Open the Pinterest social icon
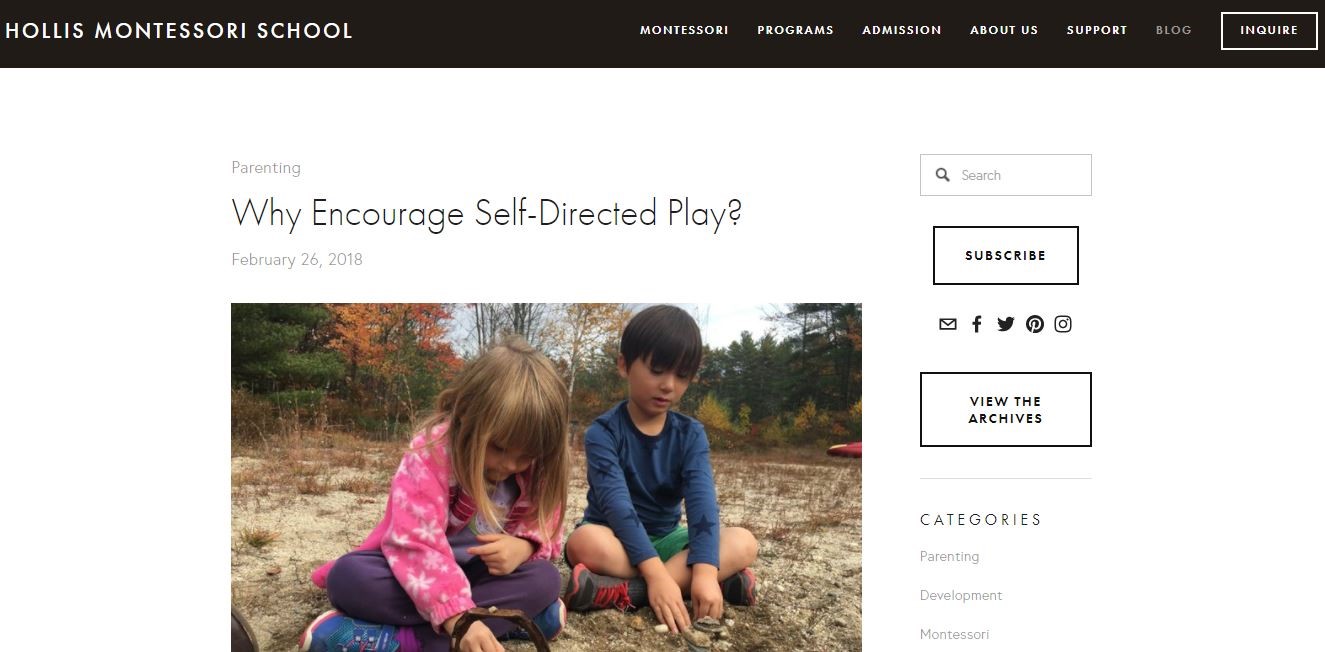The height and width of the screenshot is (652, 1325). coord(1035,324)
